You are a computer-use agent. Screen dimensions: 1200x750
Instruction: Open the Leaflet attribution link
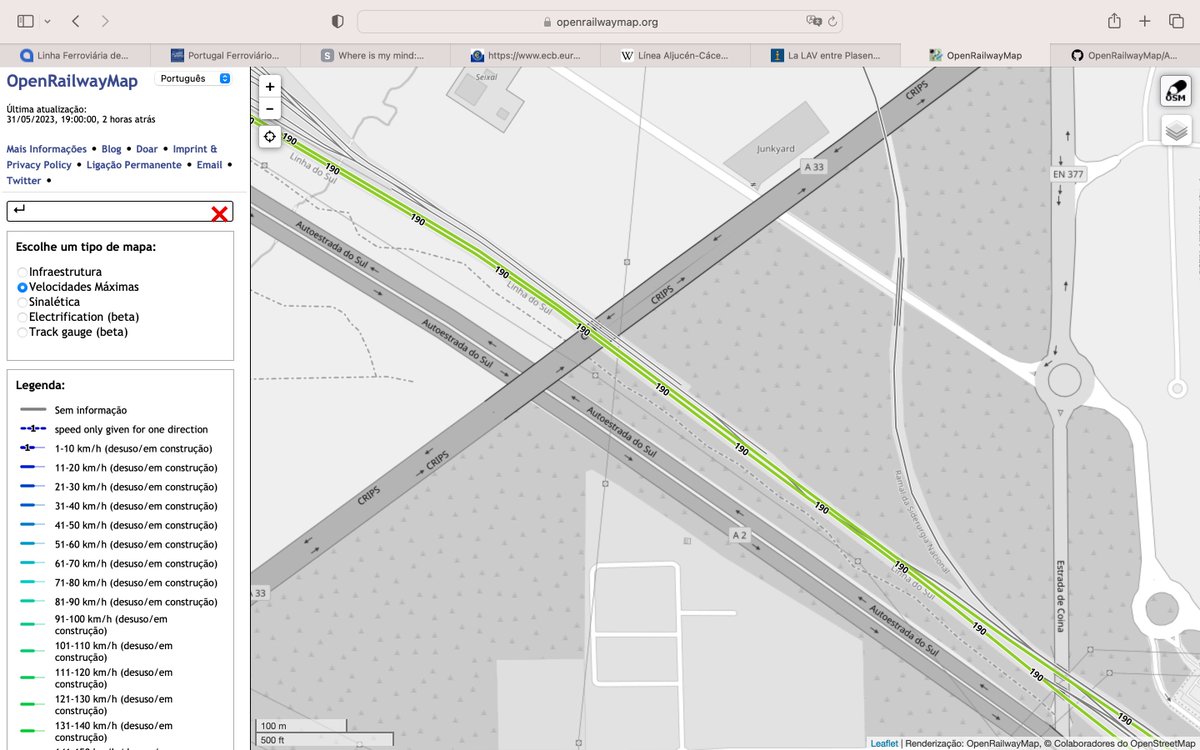(x=884, y=743)
